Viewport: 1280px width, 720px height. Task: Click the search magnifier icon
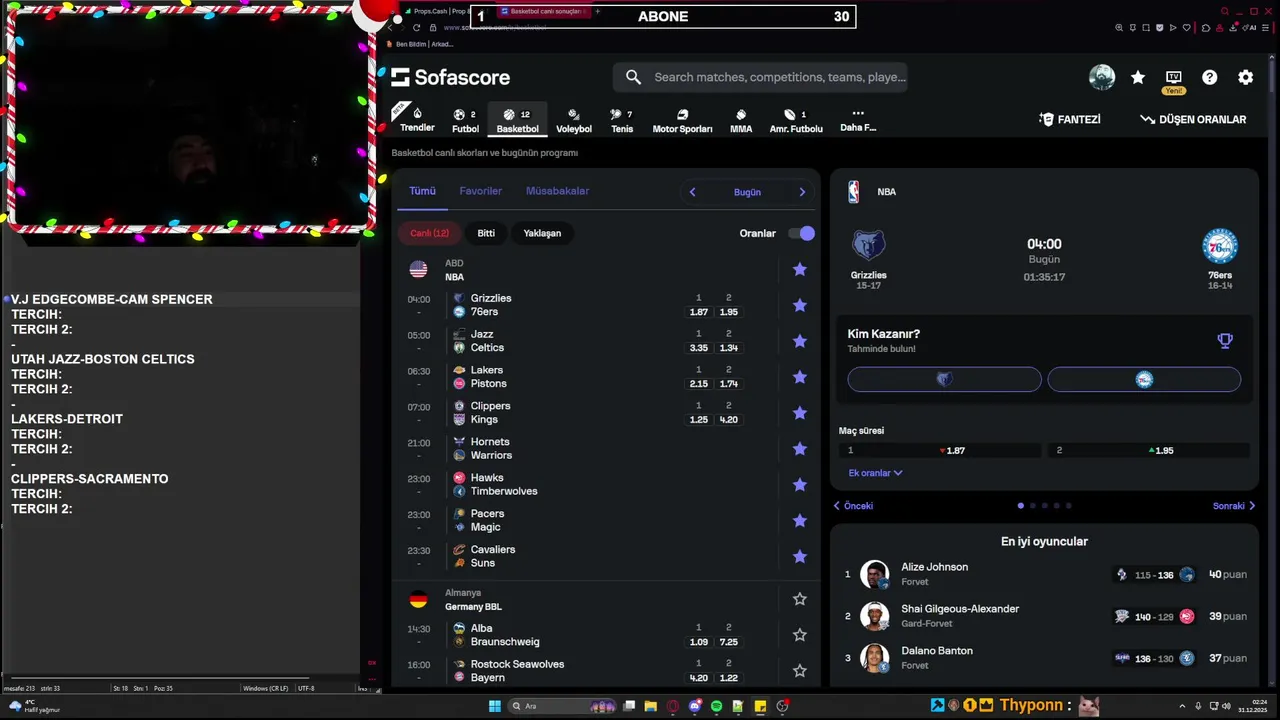pyautogui.click(x=633, y=77)
